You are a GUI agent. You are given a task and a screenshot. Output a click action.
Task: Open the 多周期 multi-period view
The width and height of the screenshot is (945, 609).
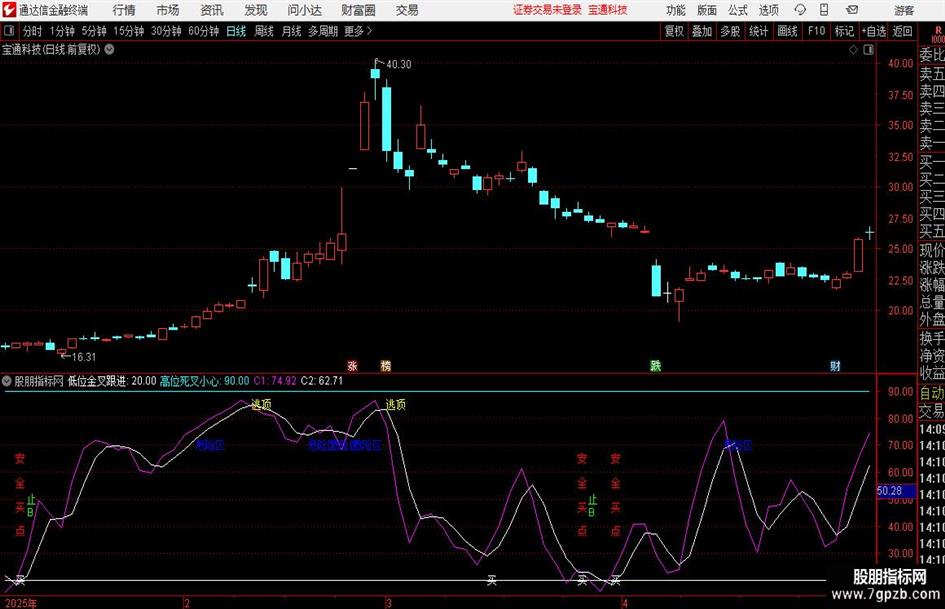323,31
